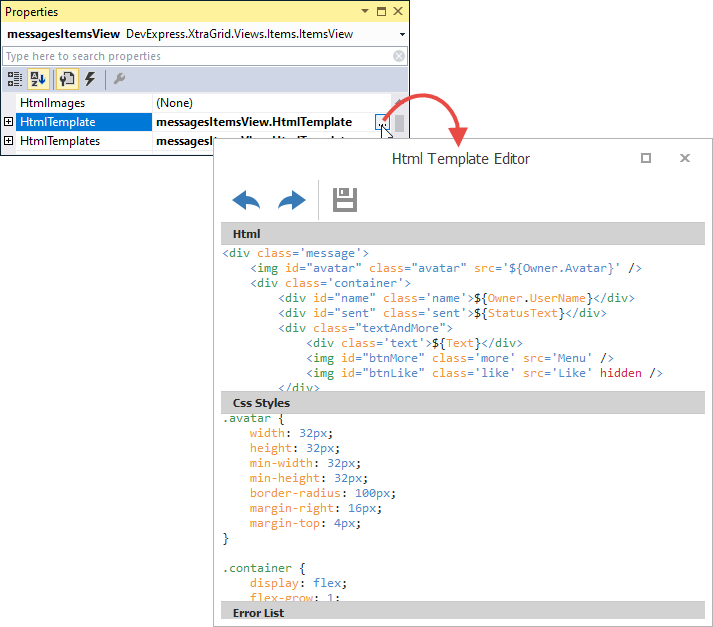Open the messagesItemsView object dropdown

(x=402, y=35)
